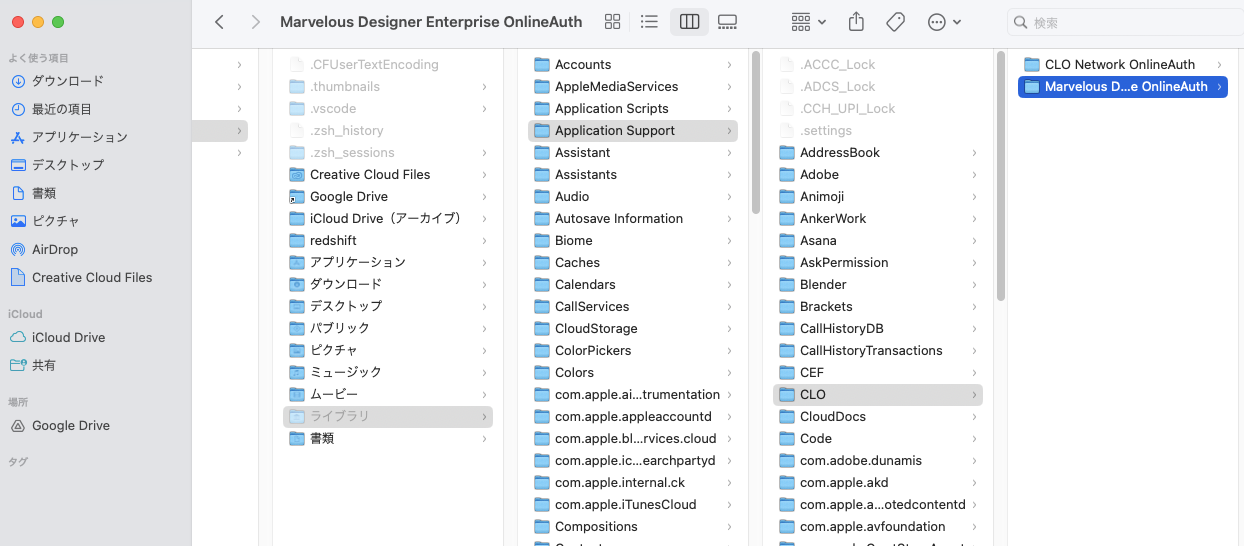
Task: Open the group-by options dropdown
Action: [x=808, y=22]
